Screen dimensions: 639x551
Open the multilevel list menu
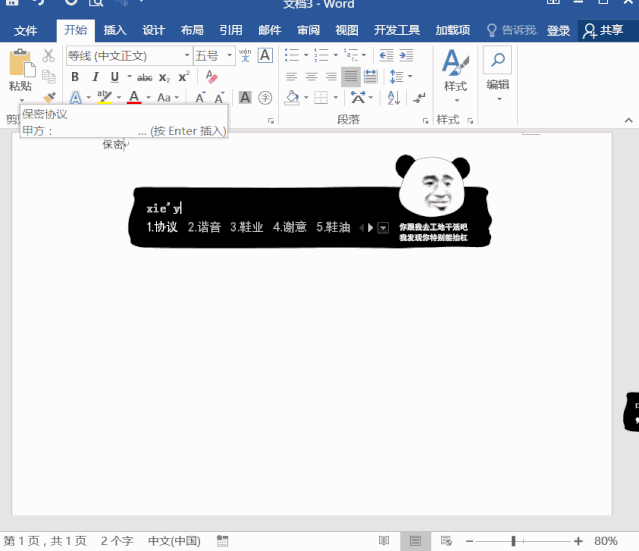click(x=355, y=55)
